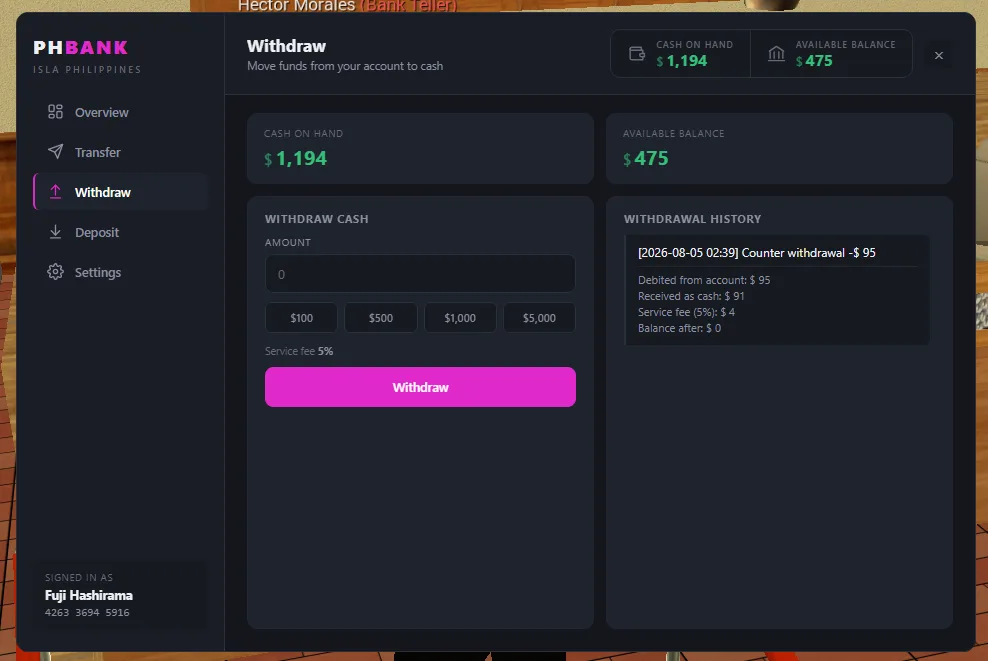Choose the $500 preset amount
The width and height of the screenshot is (988, 661).
pyautogui.click(x=381, y=318)
